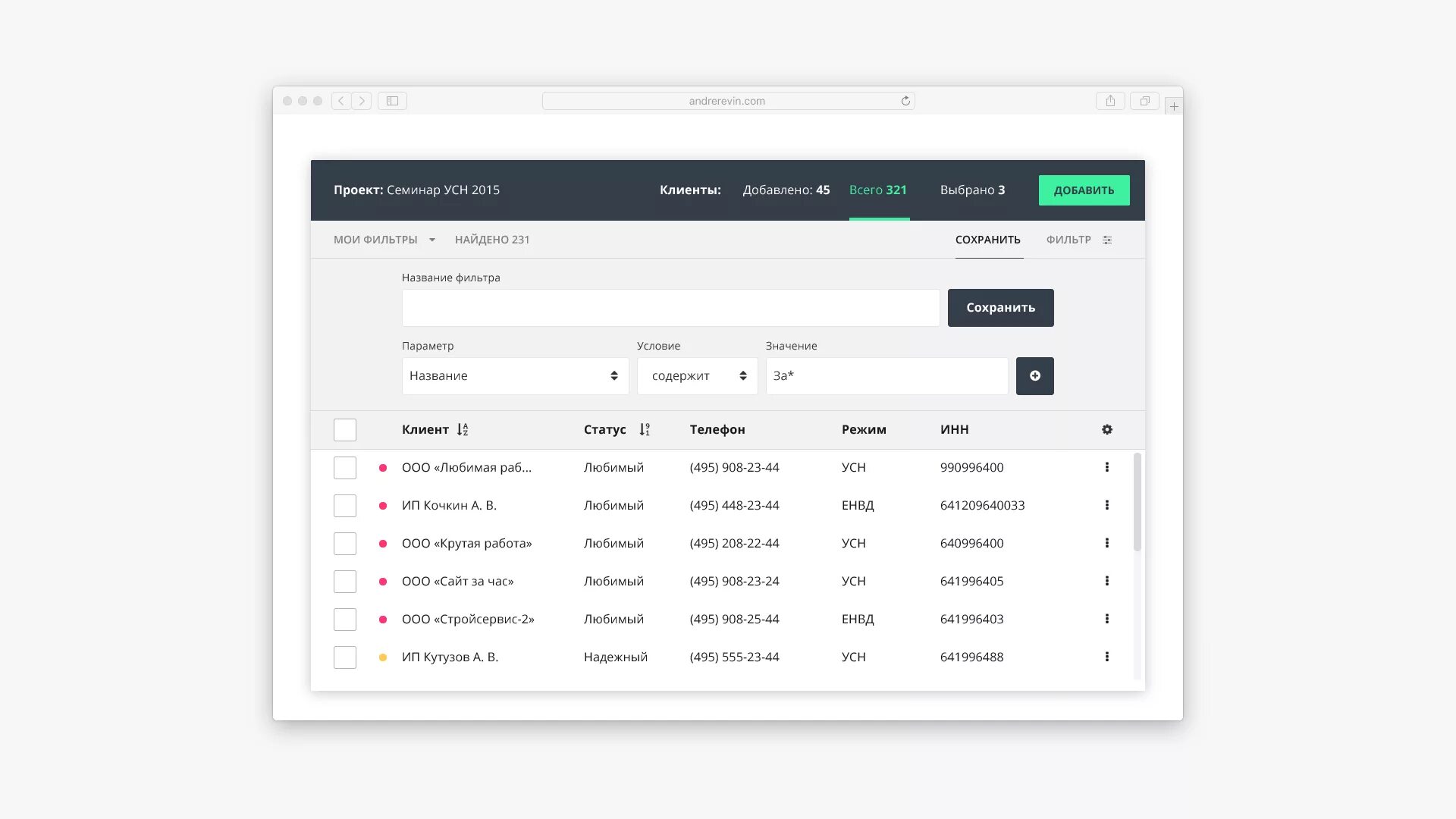Show all tabs icon in browser
Viewport: 1456px width, 819px height.
(1144, 101)
